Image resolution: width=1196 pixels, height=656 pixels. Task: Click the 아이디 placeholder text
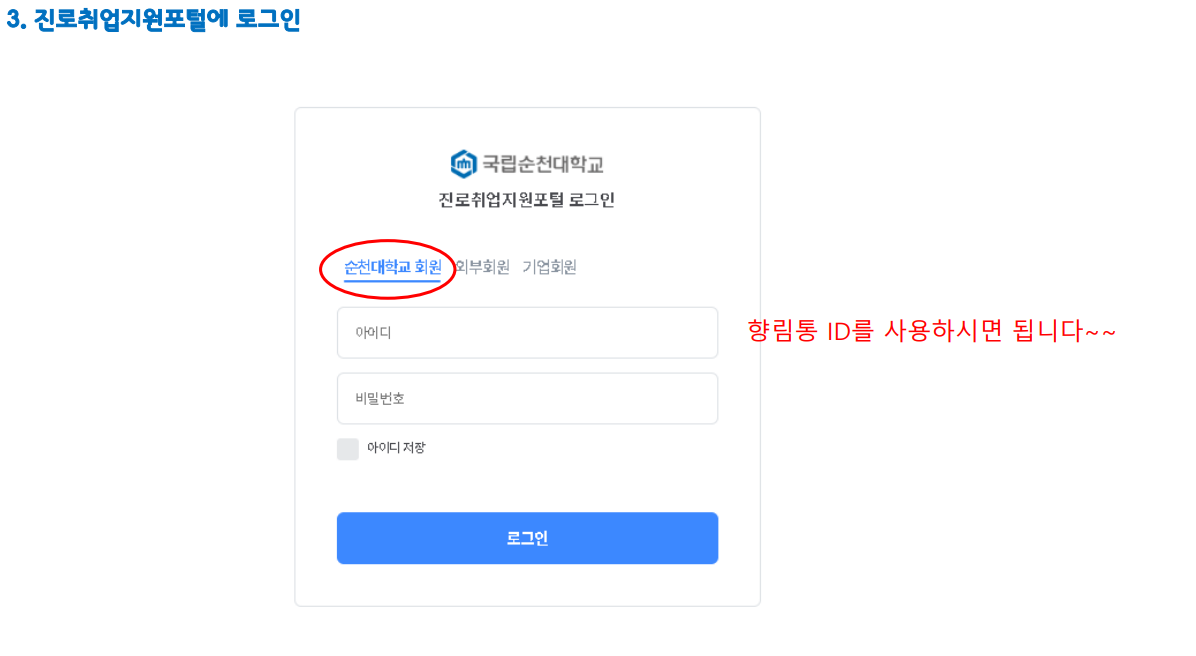tap(373, 333)
